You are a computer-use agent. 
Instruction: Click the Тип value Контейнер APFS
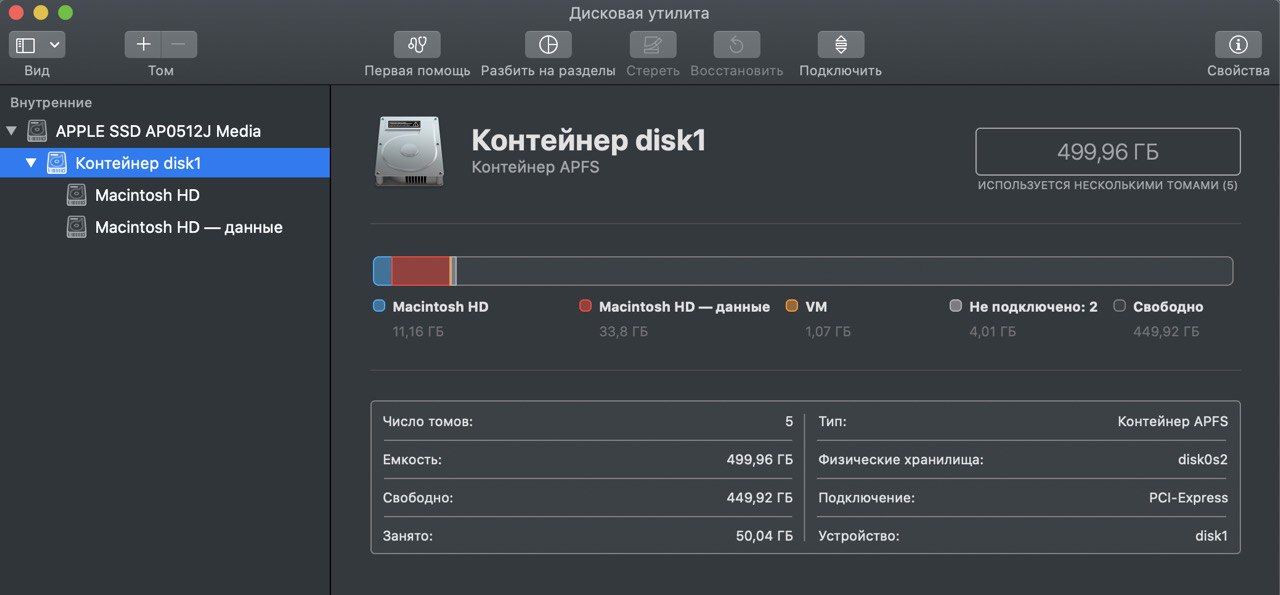click(1173, 422)
